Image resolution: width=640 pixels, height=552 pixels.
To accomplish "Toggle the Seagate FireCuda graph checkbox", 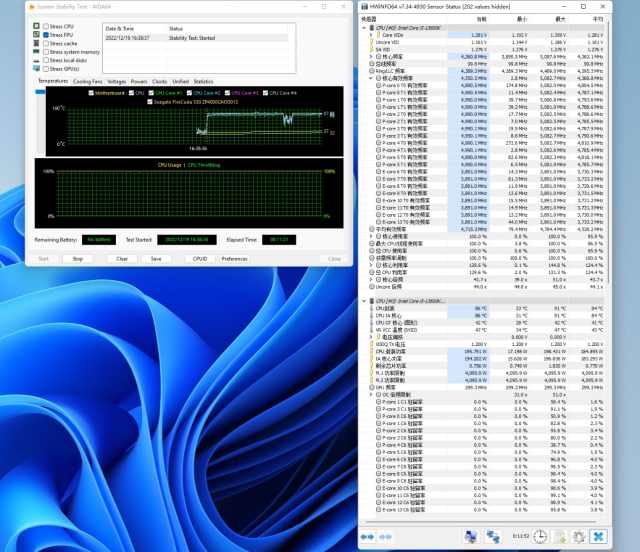I will (x=150, y=102).
